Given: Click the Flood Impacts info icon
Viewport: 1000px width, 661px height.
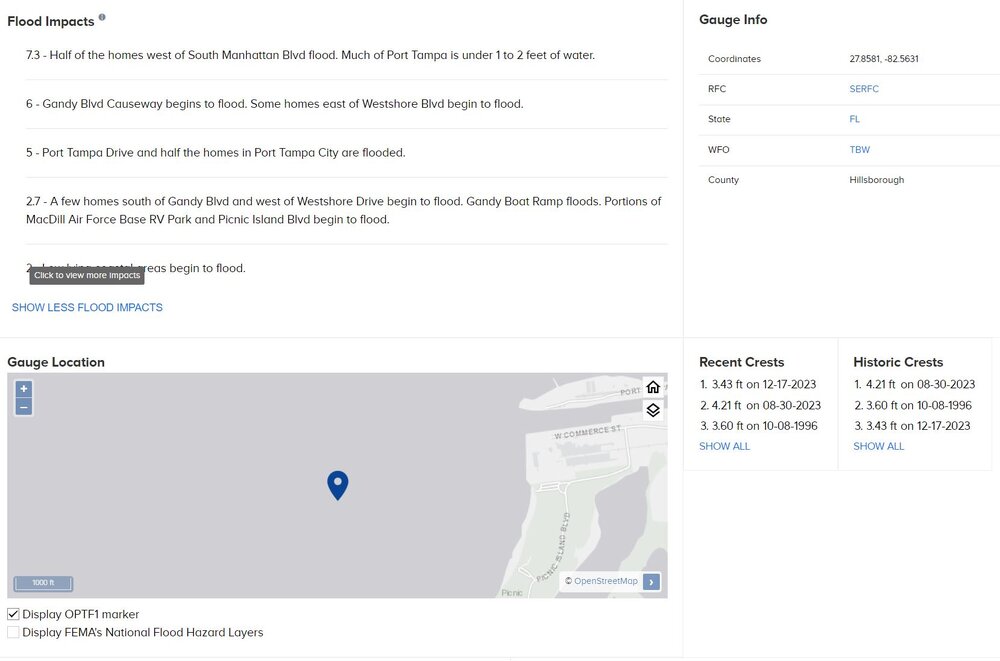Looking at the screenshot, I should click(102, 18).
